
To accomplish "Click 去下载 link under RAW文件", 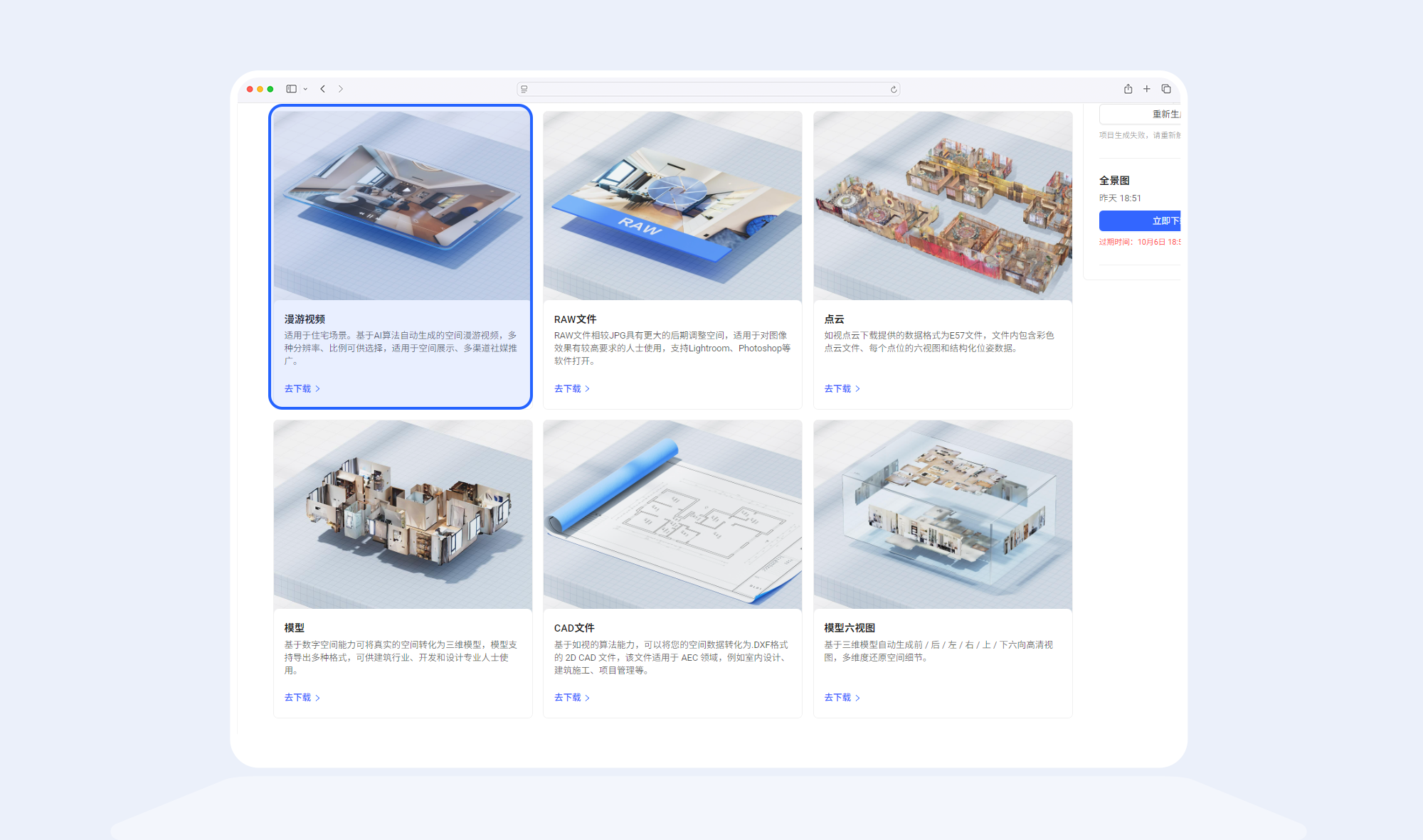I will (x=572, y=388).
